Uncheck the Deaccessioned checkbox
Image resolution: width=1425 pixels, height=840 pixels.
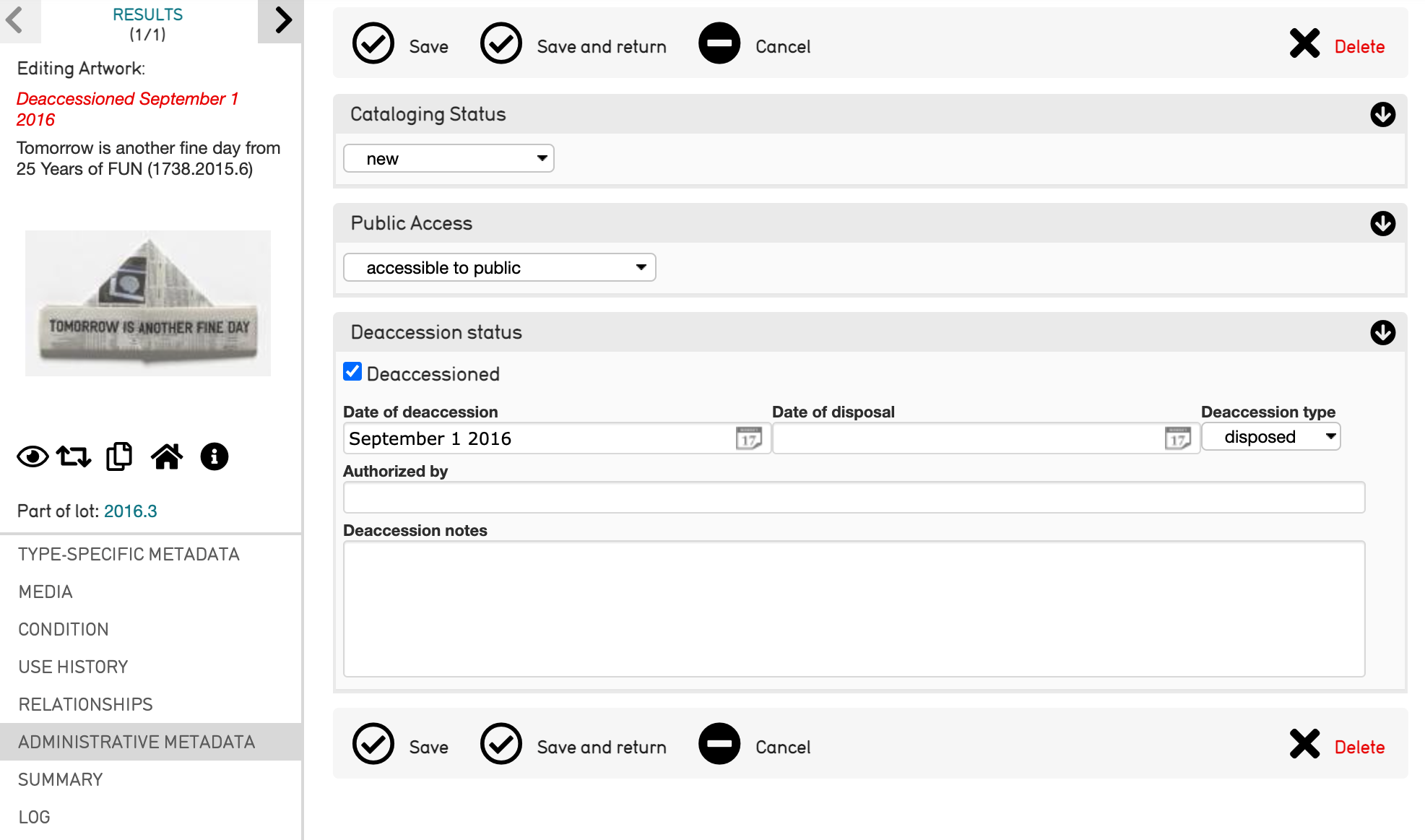[352, 372]
